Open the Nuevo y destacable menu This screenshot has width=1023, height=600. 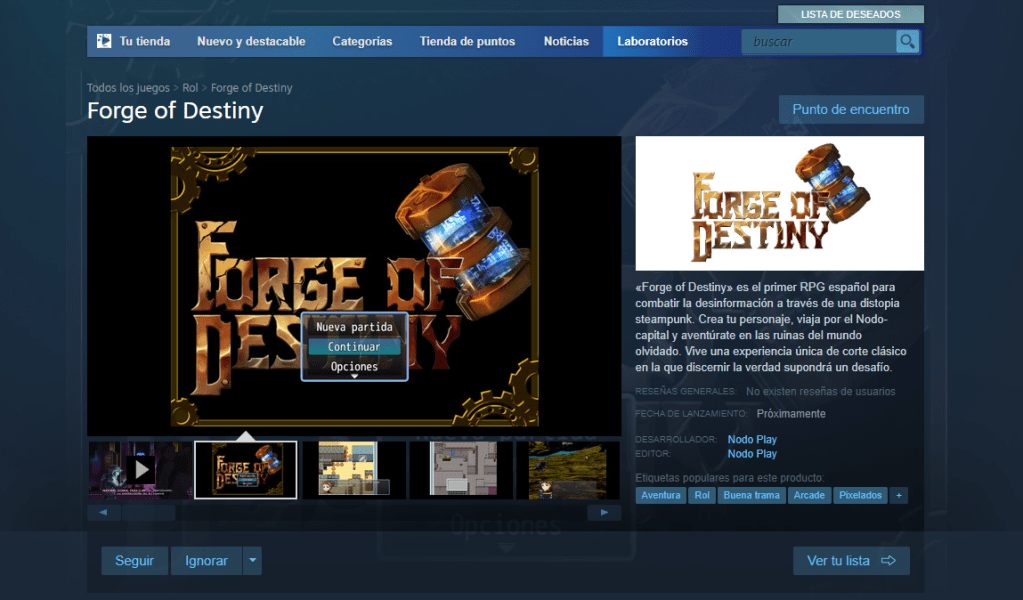coord(251,41)
